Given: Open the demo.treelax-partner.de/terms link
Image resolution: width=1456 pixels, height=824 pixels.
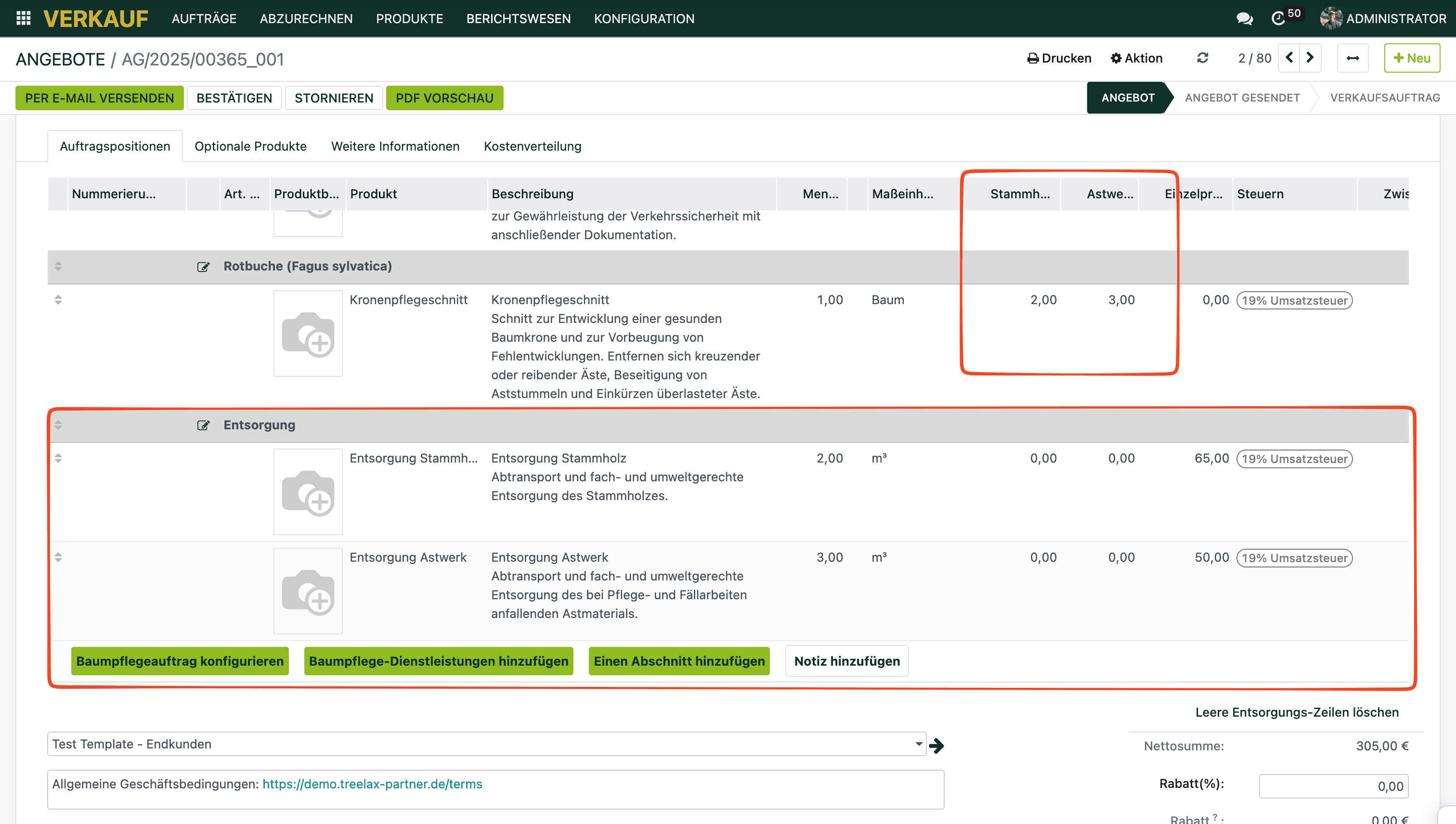Looking at the screenshot, I should [x=372, y=784].
